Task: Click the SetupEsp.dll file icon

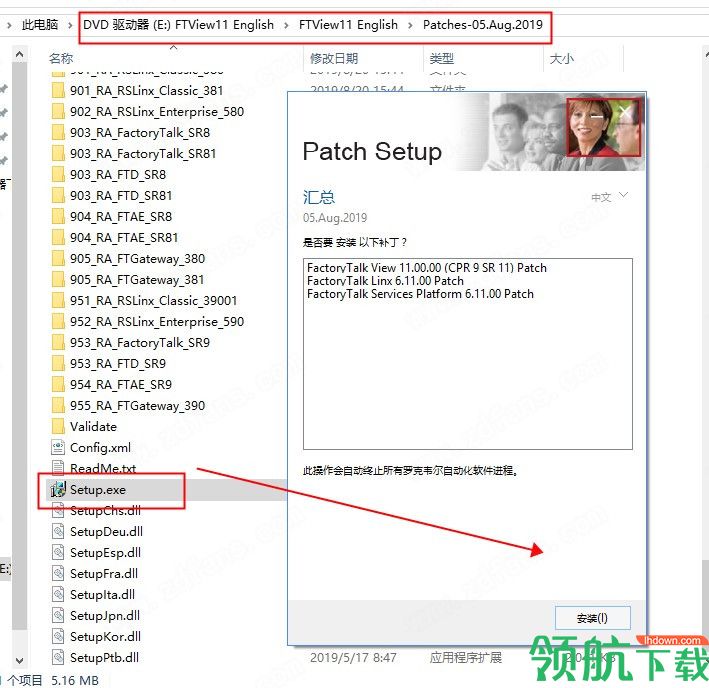Action: (58, 552)
